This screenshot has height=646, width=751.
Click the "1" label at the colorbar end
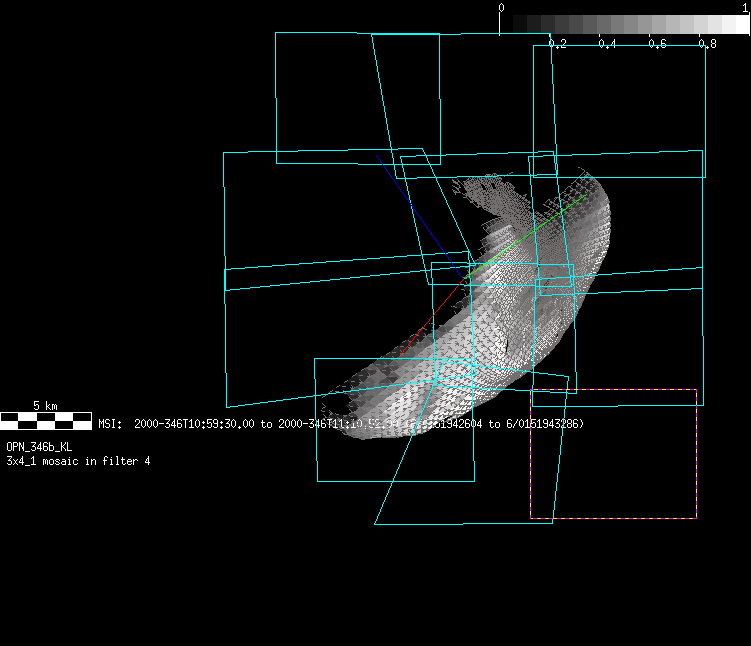pyautogui.click(x=745, y=8)
